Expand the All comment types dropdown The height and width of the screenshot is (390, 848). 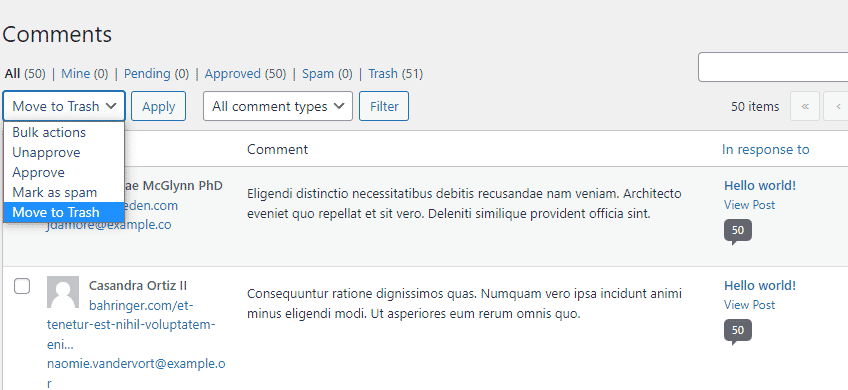click(277, 106)
